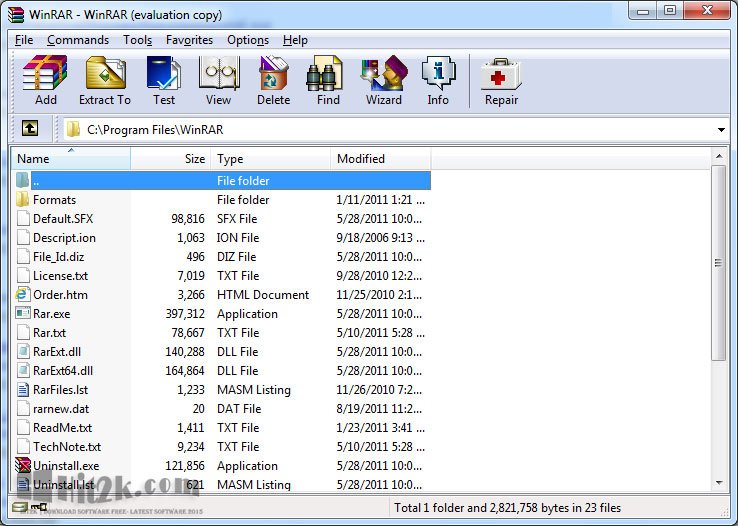Viewport: 738px width, 526px height.
Task: Click the 98,816 size value
Action: pyautogui.click(x=188, y=218)
